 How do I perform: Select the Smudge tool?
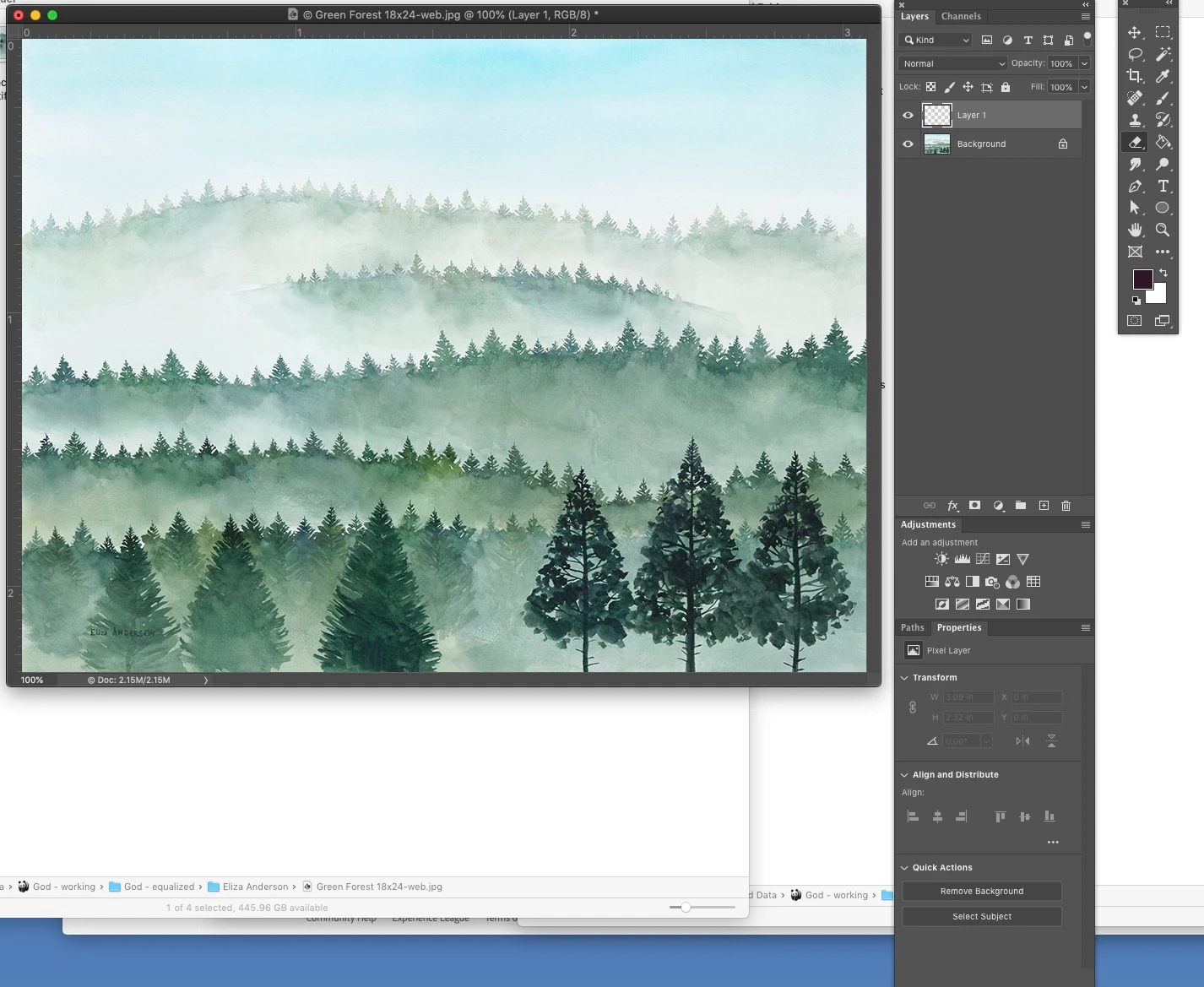click(x=1135, y=164)
